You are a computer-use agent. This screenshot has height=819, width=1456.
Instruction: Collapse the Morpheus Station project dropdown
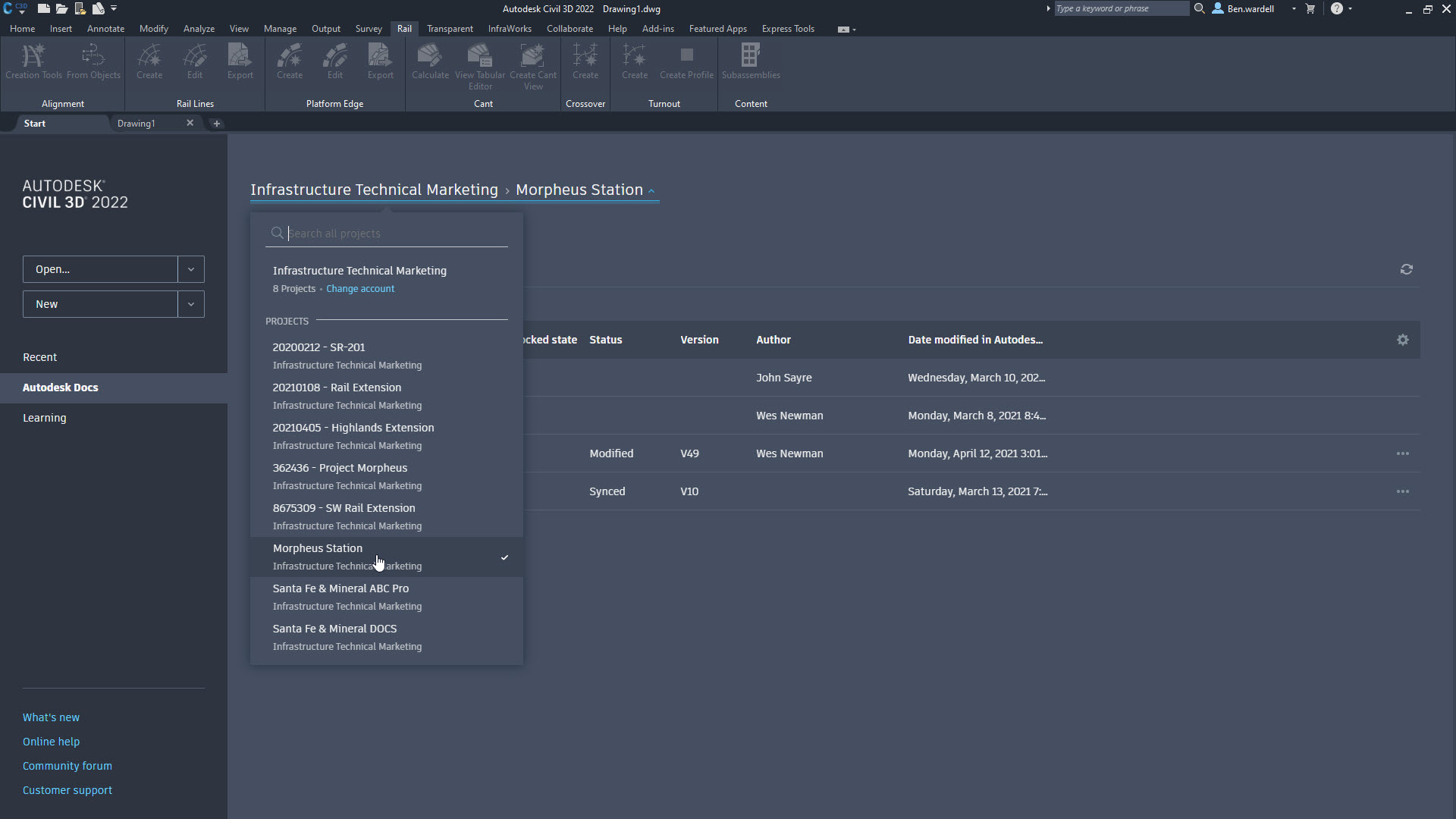[651, 190]
